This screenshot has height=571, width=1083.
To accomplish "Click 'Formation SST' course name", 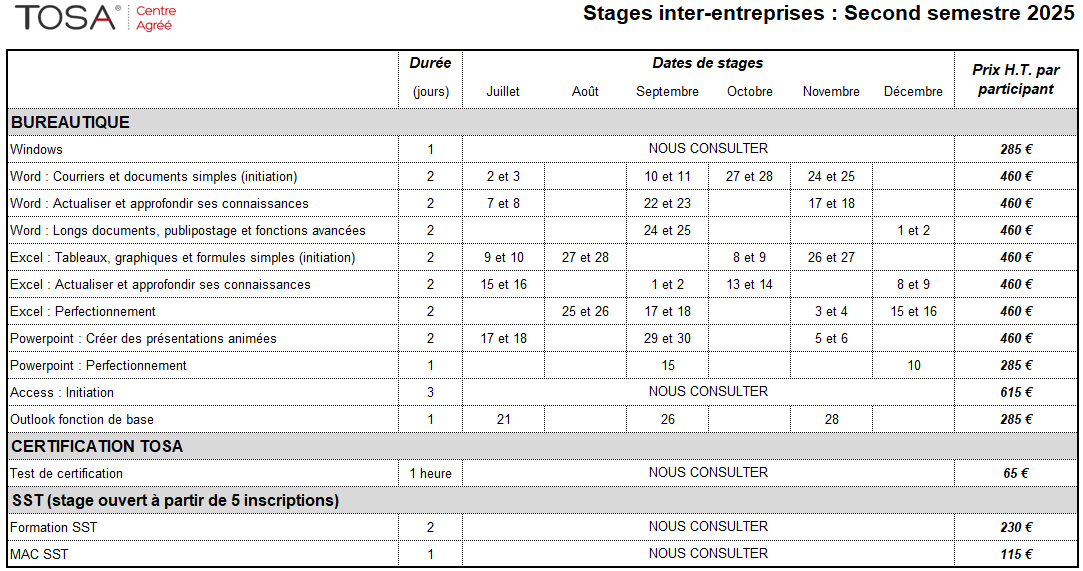I will click(53, 528).
